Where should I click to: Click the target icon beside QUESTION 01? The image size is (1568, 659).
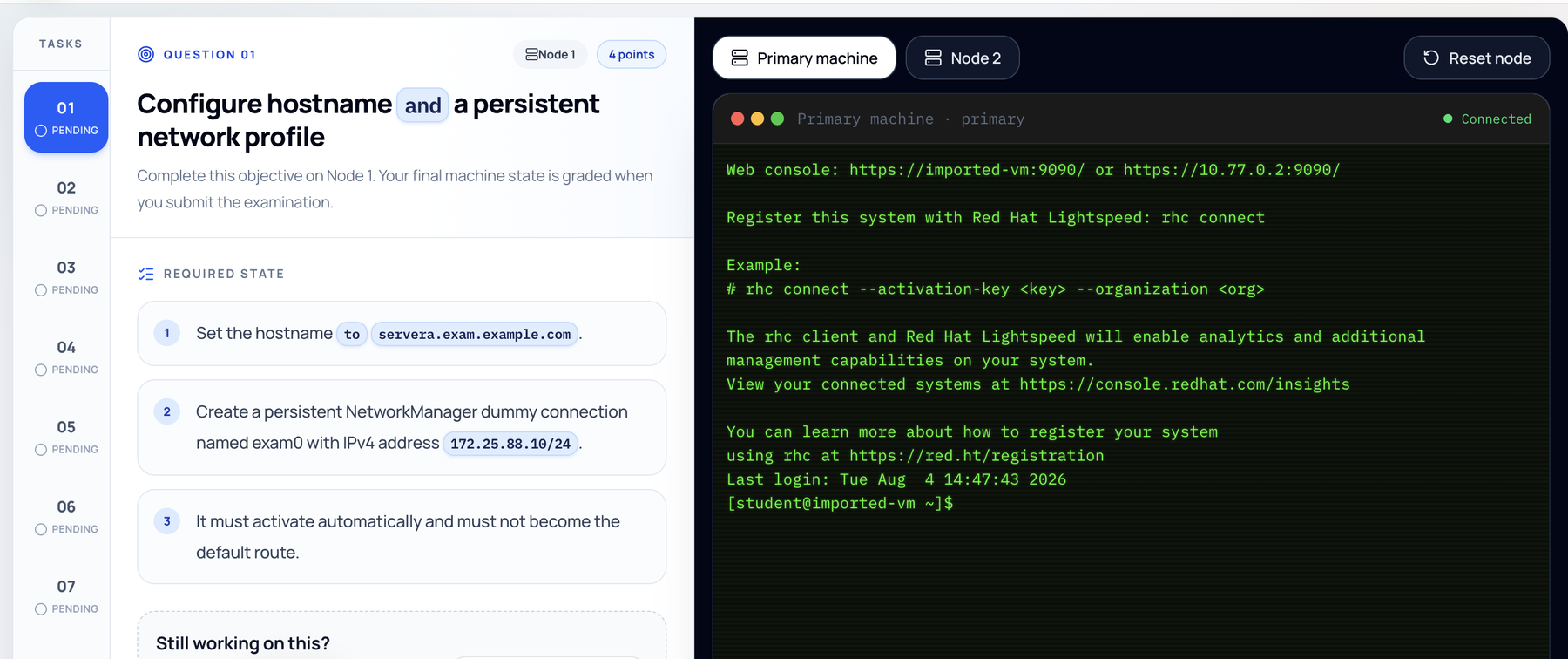pos(146,54)
